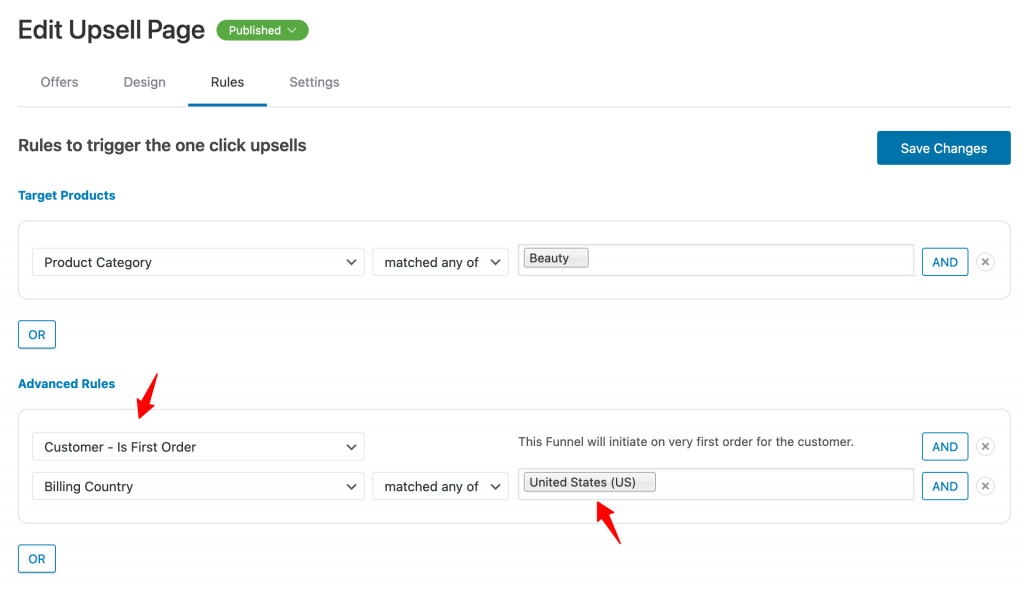This screenshot has width=1024, height=600.
Task: Click the Save Changes button
Action: point(944,148)
